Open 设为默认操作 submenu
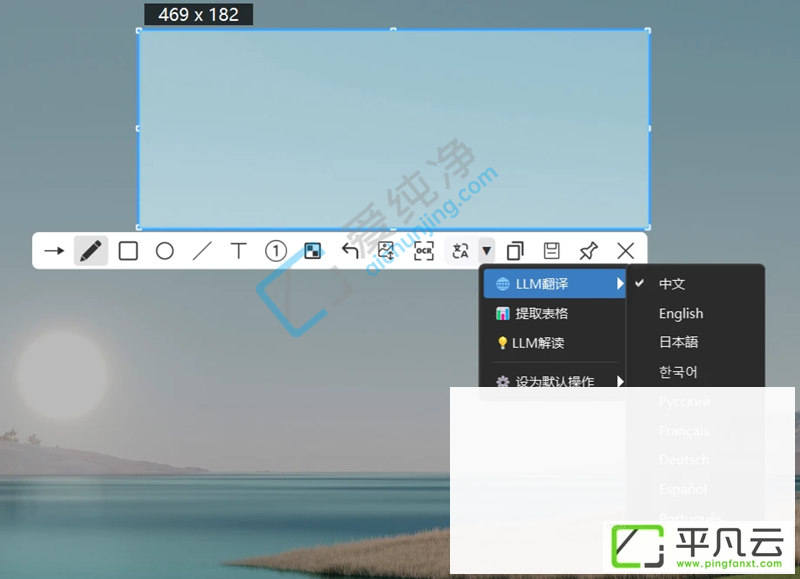800x579 pixels. click(554, 381)
